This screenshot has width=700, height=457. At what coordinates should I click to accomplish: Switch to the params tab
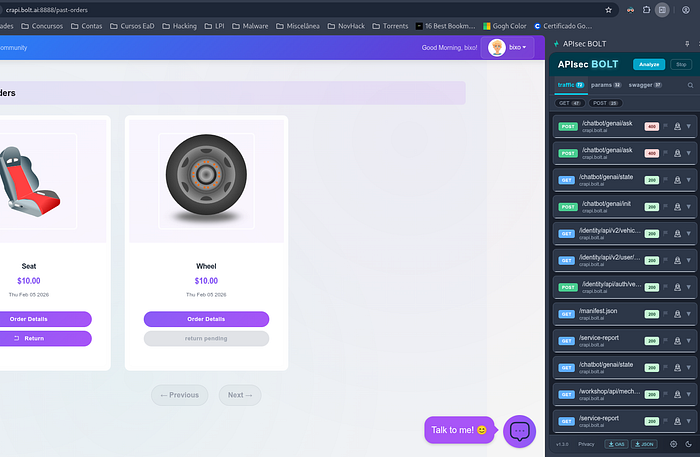(x=606, y=85)
